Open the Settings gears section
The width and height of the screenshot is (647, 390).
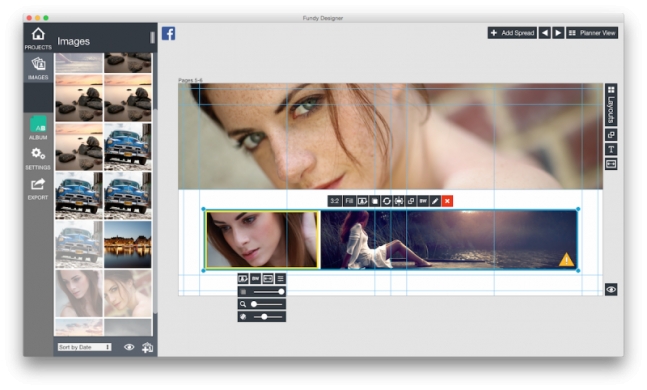[x=38, y=158]
